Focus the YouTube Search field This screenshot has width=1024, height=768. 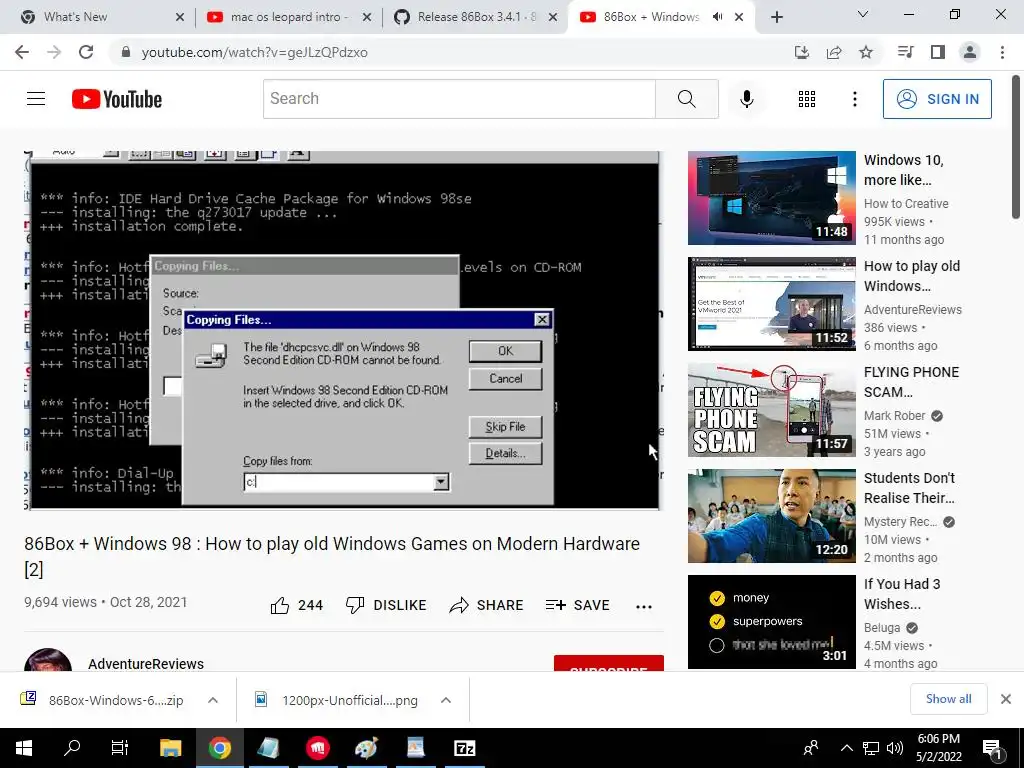click(x=459, y=99)
